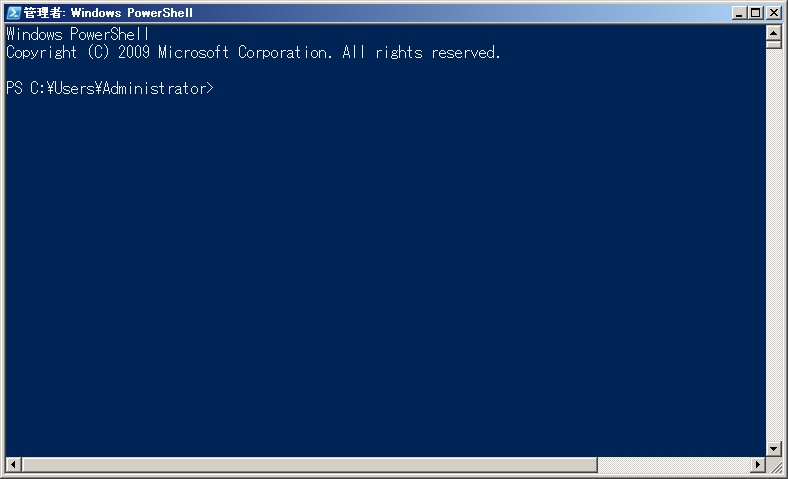Click the PS C:\Users\Administrator prompt line
This screenshot has width=788, height=479.
(x=110, y=89)
